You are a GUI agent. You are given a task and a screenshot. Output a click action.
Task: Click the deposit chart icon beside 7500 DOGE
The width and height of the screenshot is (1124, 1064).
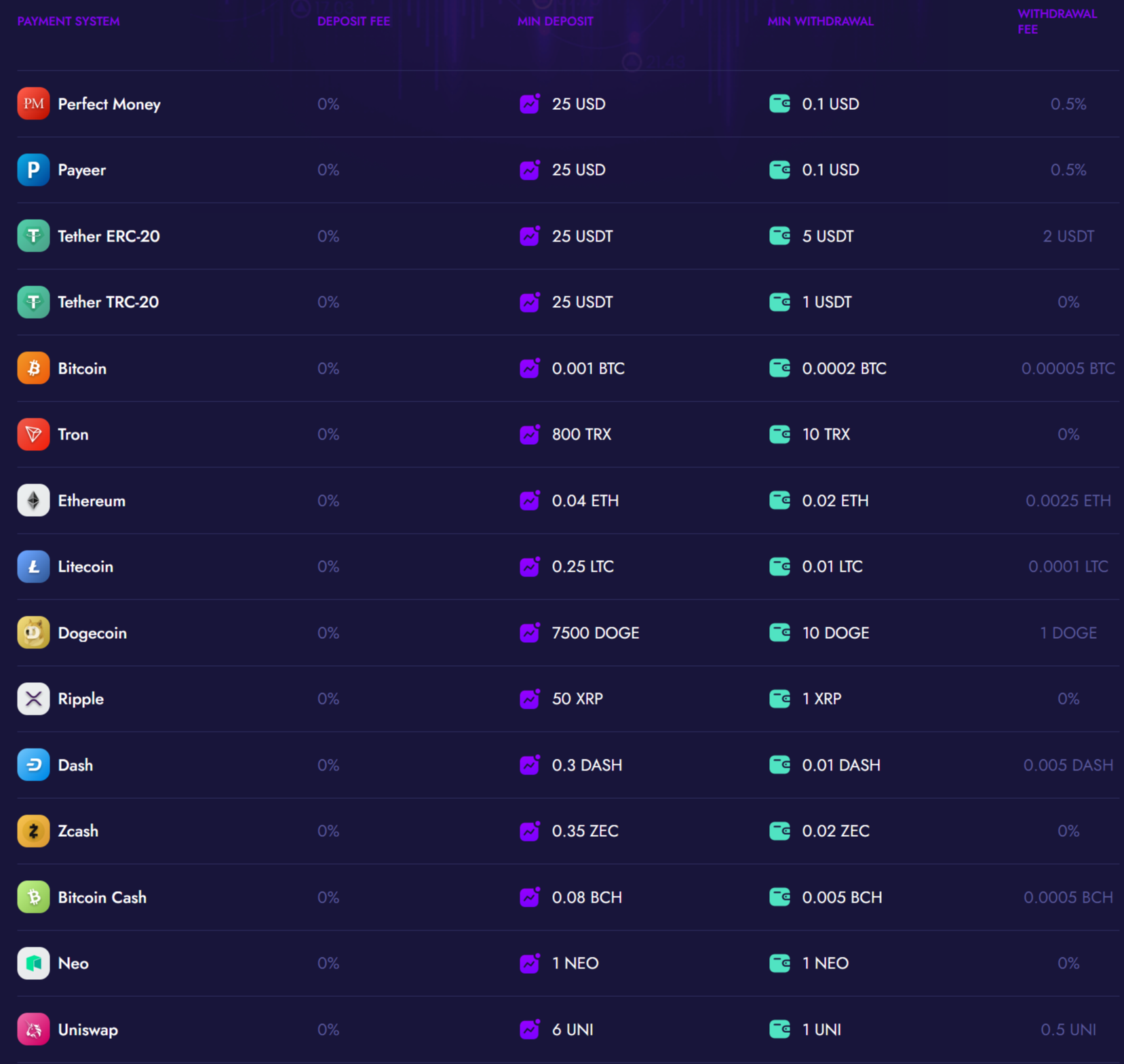pyautogui.click(x=530, y=633)
